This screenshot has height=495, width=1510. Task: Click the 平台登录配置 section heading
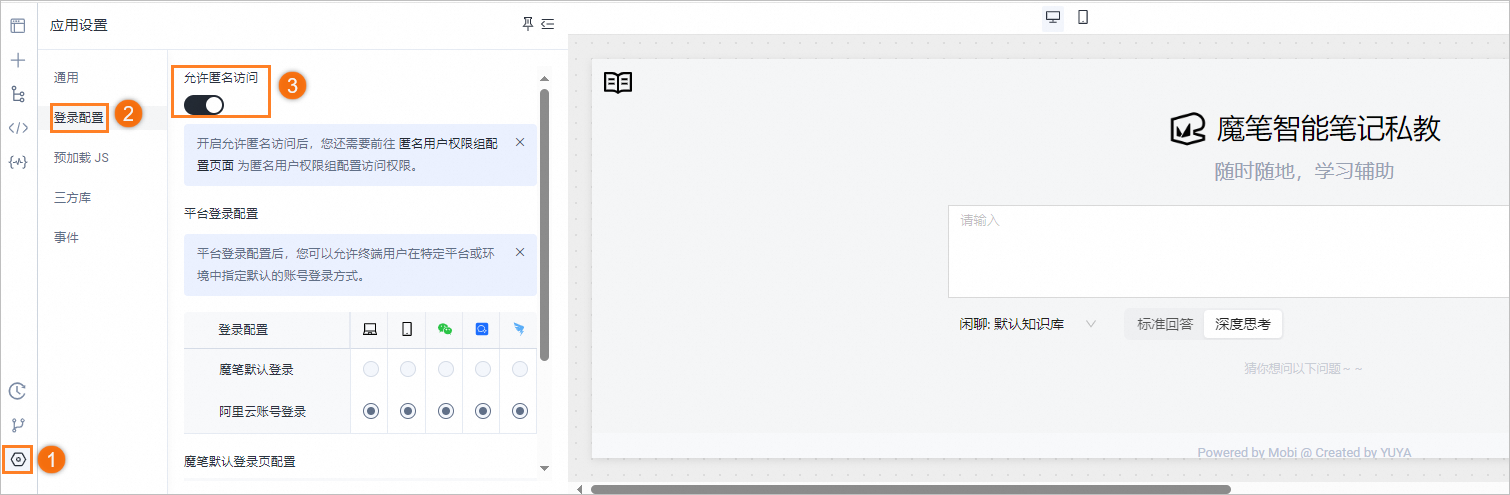(221, 214)
